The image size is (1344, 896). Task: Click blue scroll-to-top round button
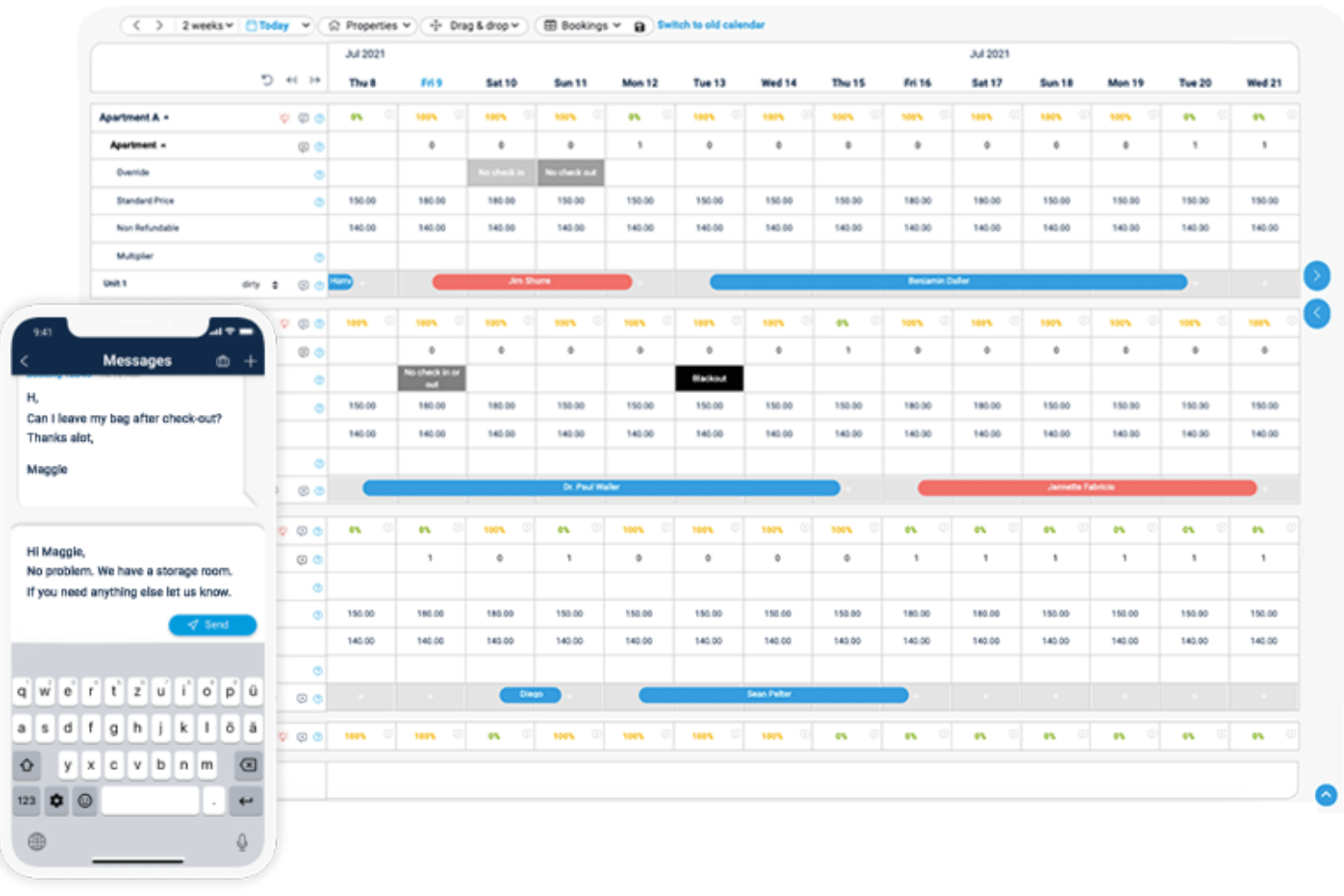coord(1326,795)
